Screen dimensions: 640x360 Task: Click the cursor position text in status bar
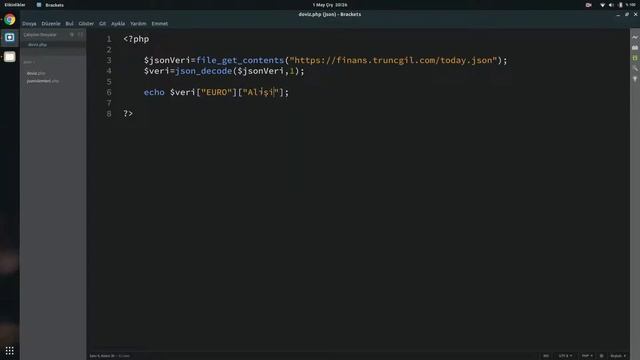click(102, 356)
